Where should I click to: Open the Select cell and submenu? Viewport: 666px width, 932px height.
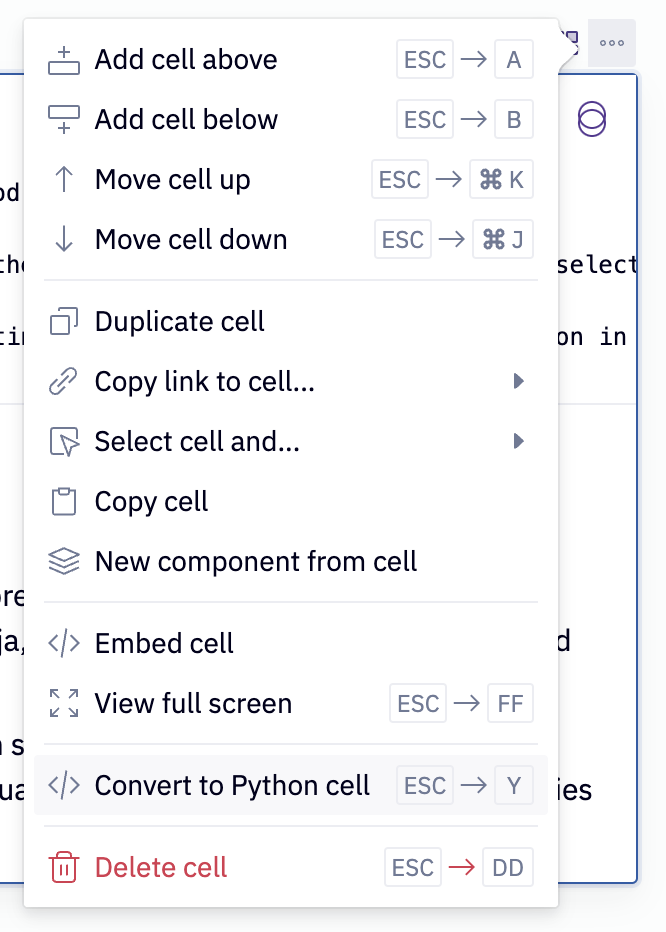(x=519, y=441)
